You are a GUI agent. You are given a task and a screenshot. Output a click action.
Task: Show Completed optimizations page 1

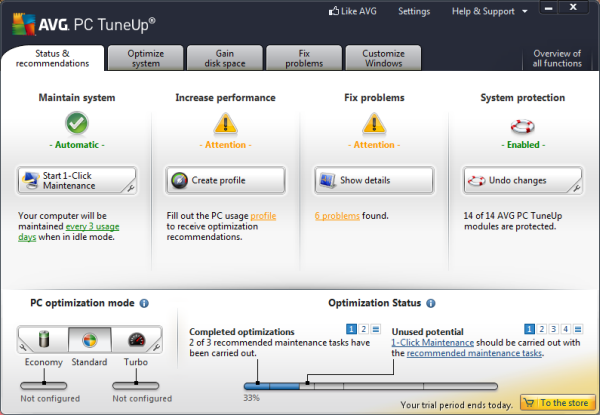[351, 329]
